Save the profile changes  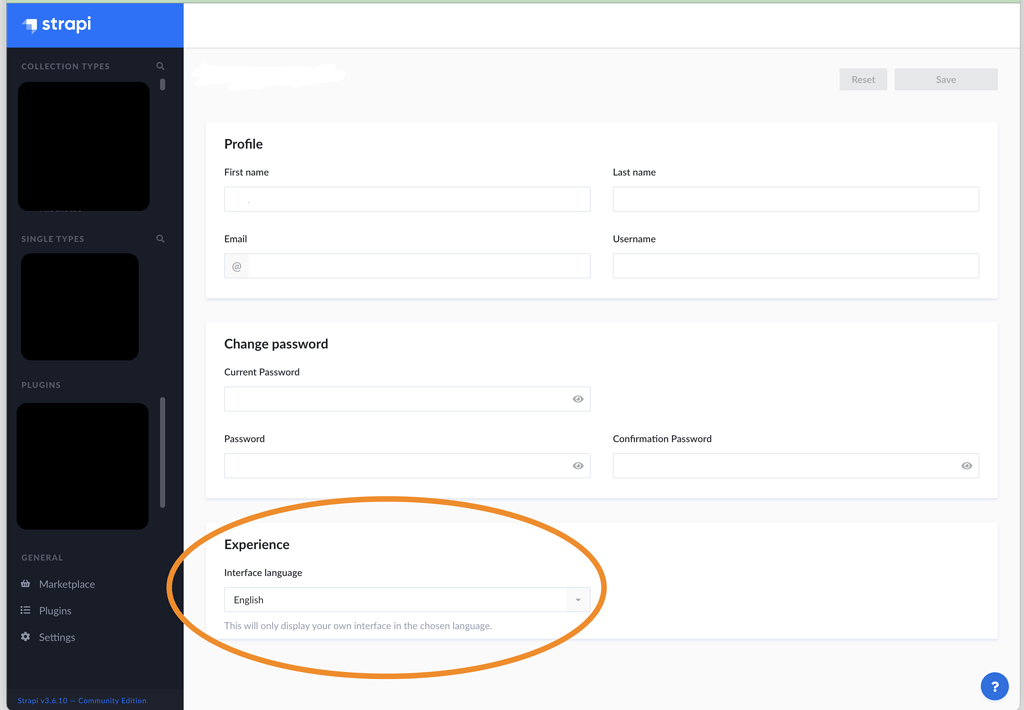[x=945, y=79]
